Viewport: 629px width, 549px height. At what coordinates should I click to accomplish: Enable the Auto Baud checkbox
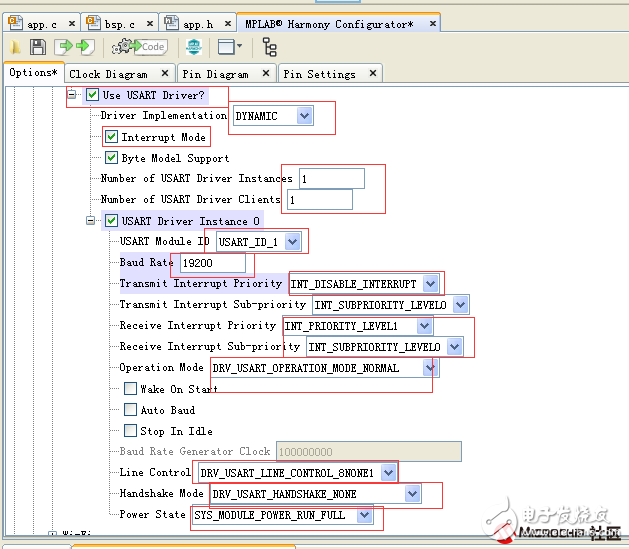click(131, 410)
